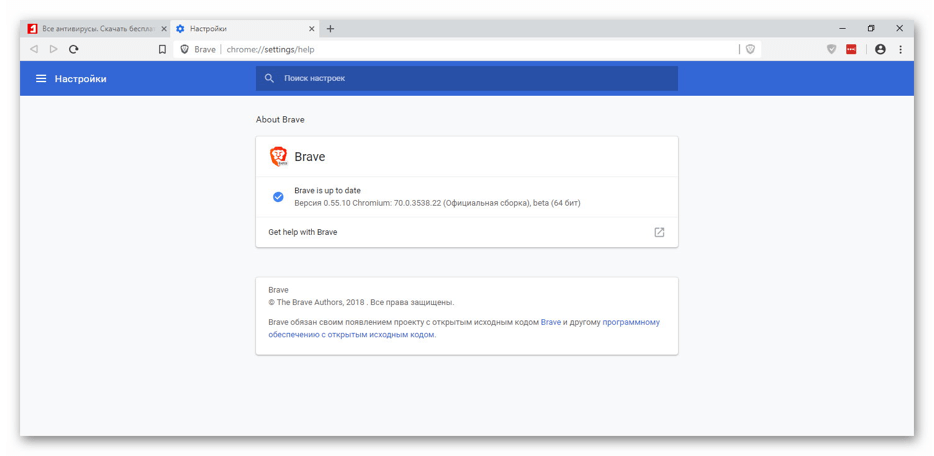
Task: Bookmark this page with bookmark icon
Action: pos(162,49)
